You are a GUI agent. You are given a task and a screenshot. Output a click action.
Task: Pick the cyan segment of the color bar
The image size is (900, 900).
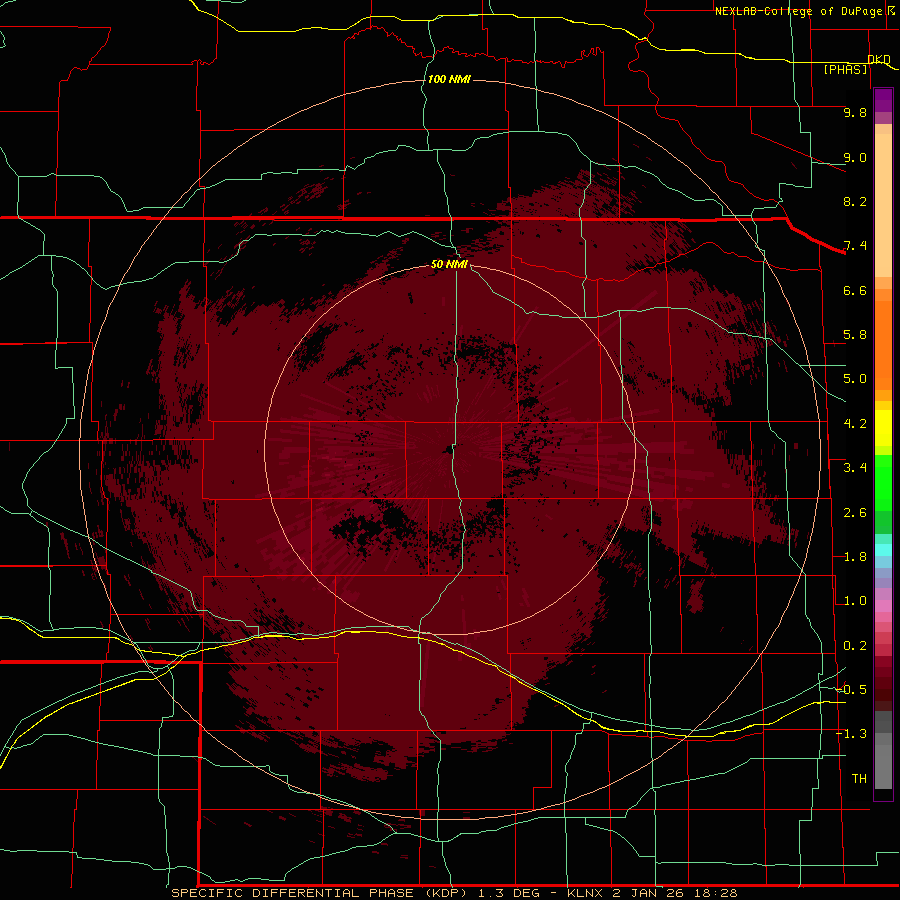[x=883, y=549]
